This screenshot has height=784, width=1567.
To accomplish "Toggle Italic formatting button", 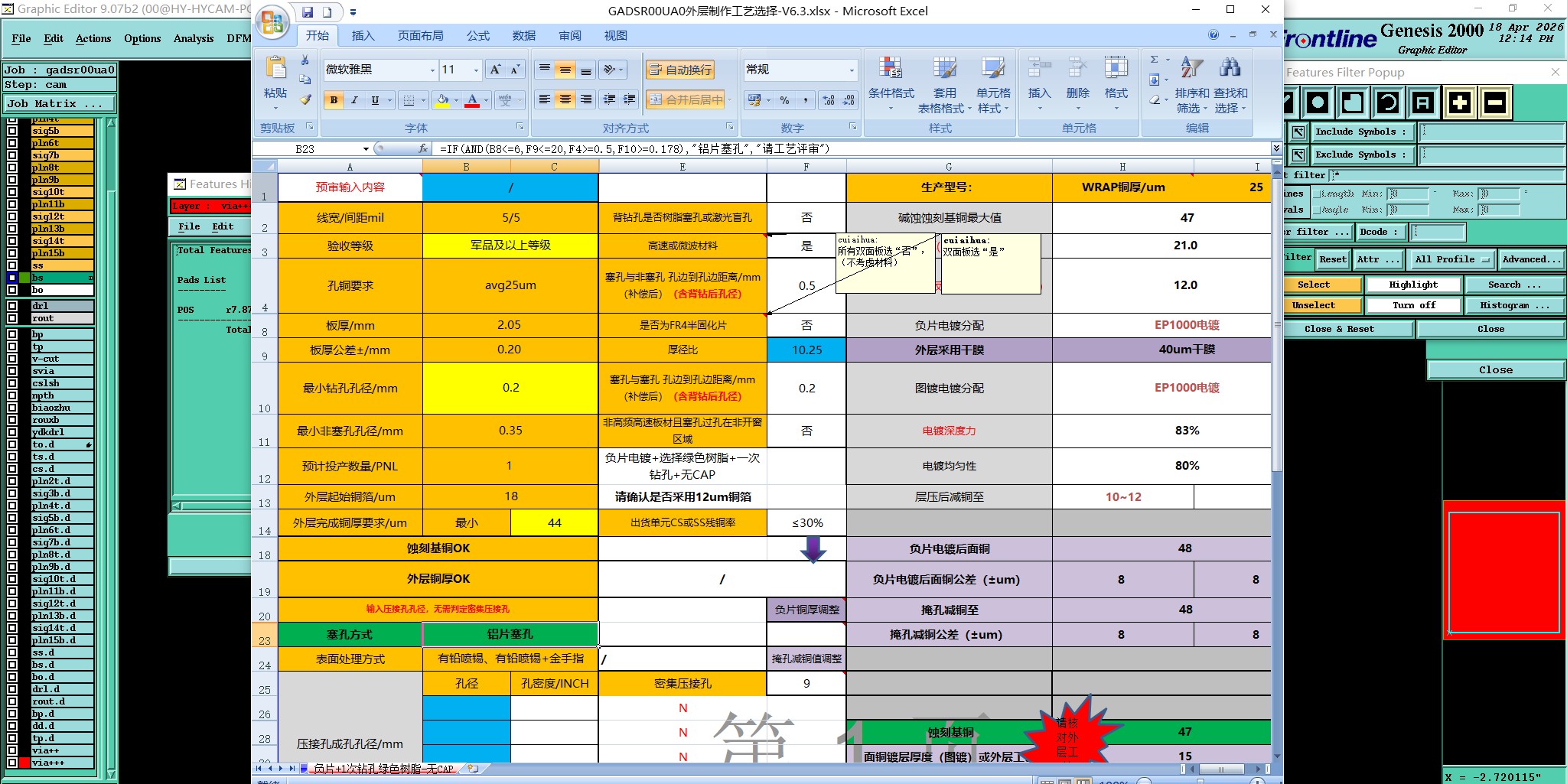I will [354, 100].
